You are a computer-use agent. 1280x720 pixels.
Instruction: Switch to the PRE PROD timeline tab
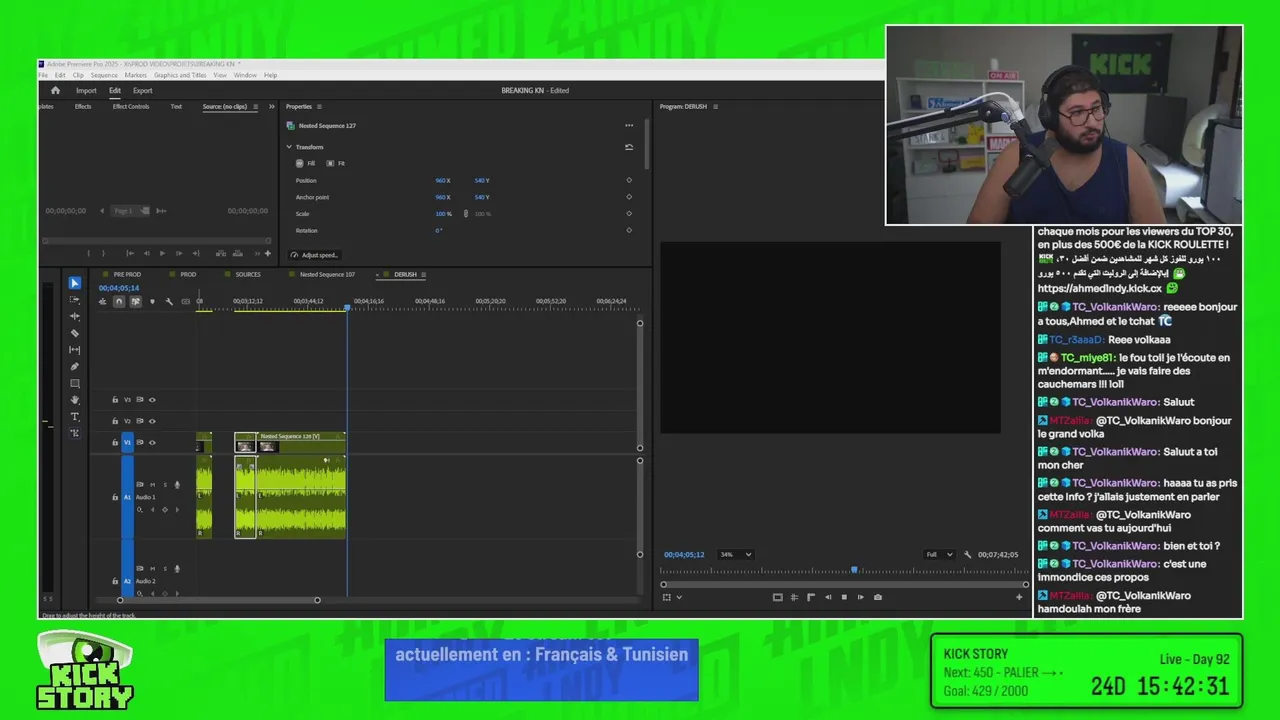point(127,274)
